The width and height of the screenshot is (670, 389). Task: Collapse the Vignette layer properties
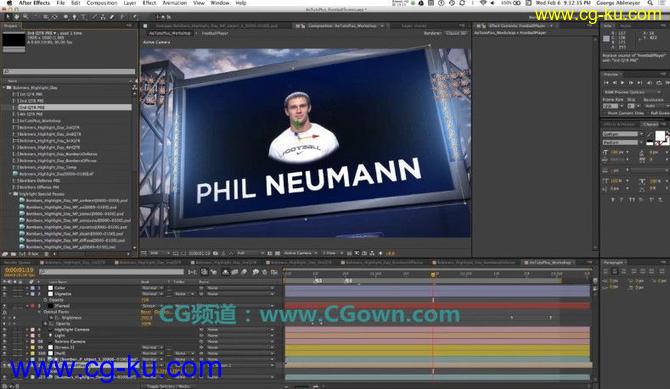[27, 294]
